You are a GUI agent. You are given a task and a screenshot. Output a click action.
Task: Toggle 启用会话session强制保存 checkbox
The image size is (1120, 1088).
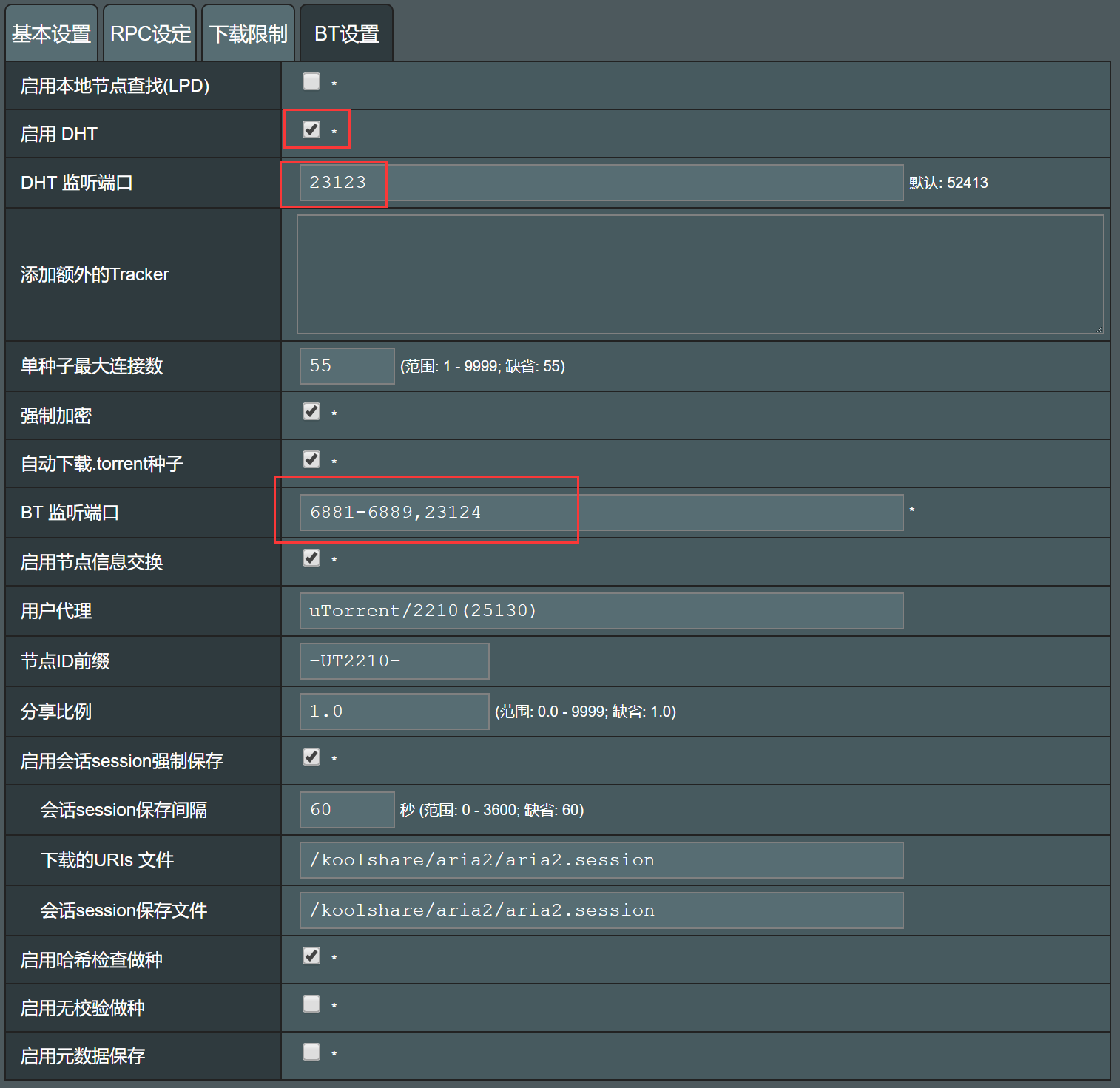pos(311,757)
